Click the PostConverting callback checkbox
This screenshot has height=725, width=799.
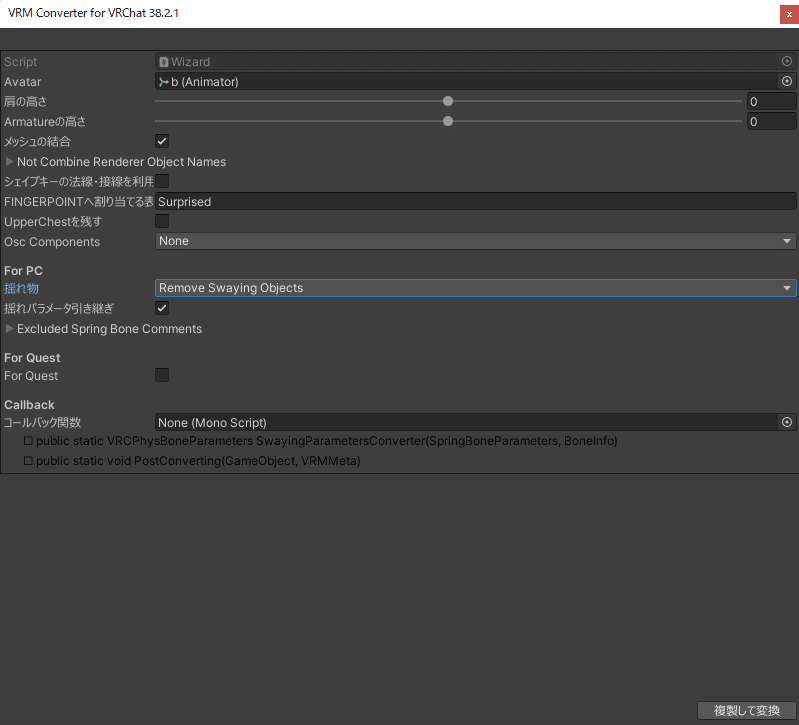(x=28, y=461)
